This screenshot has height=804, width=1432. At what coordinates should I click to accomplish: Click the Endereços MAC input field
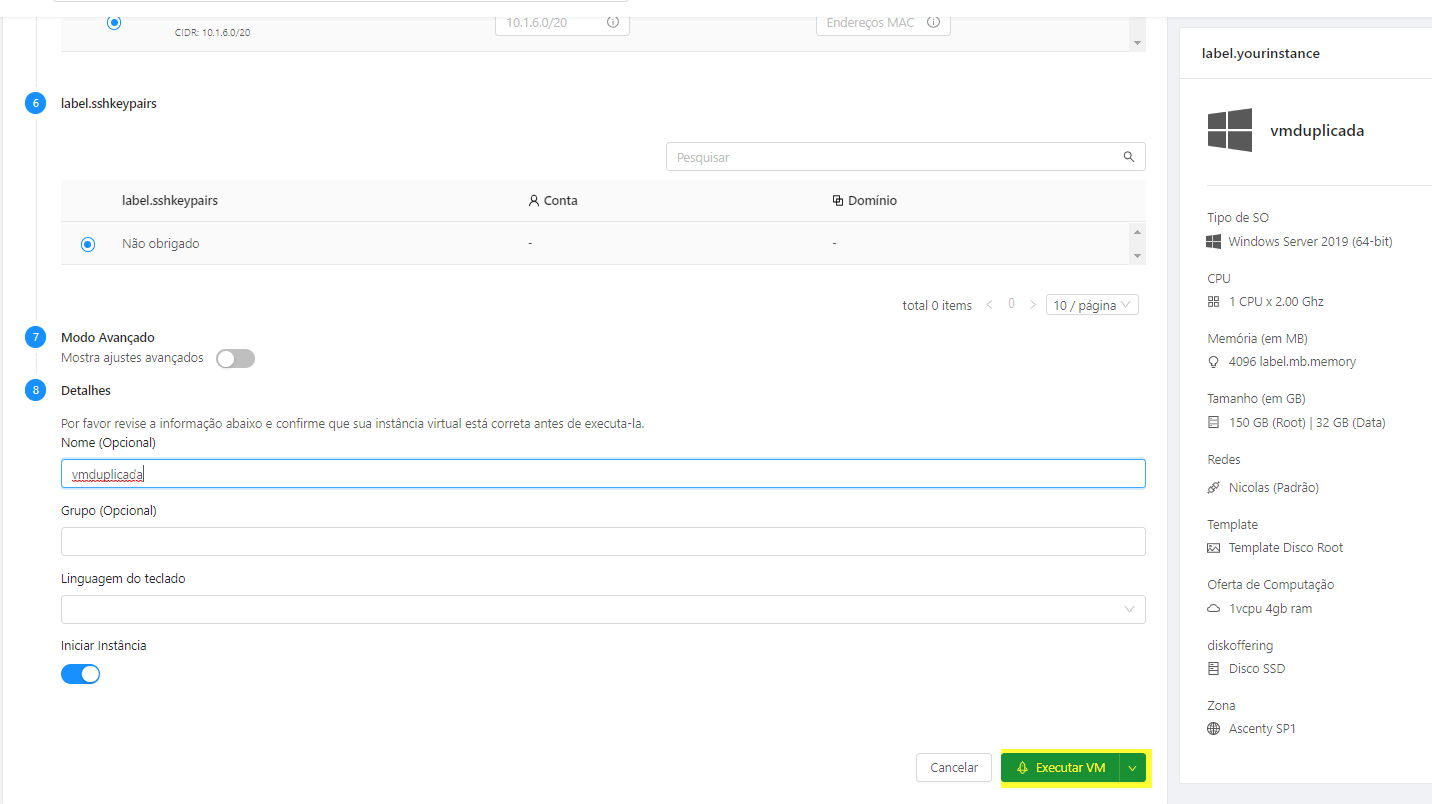click(x=883, y=22)
